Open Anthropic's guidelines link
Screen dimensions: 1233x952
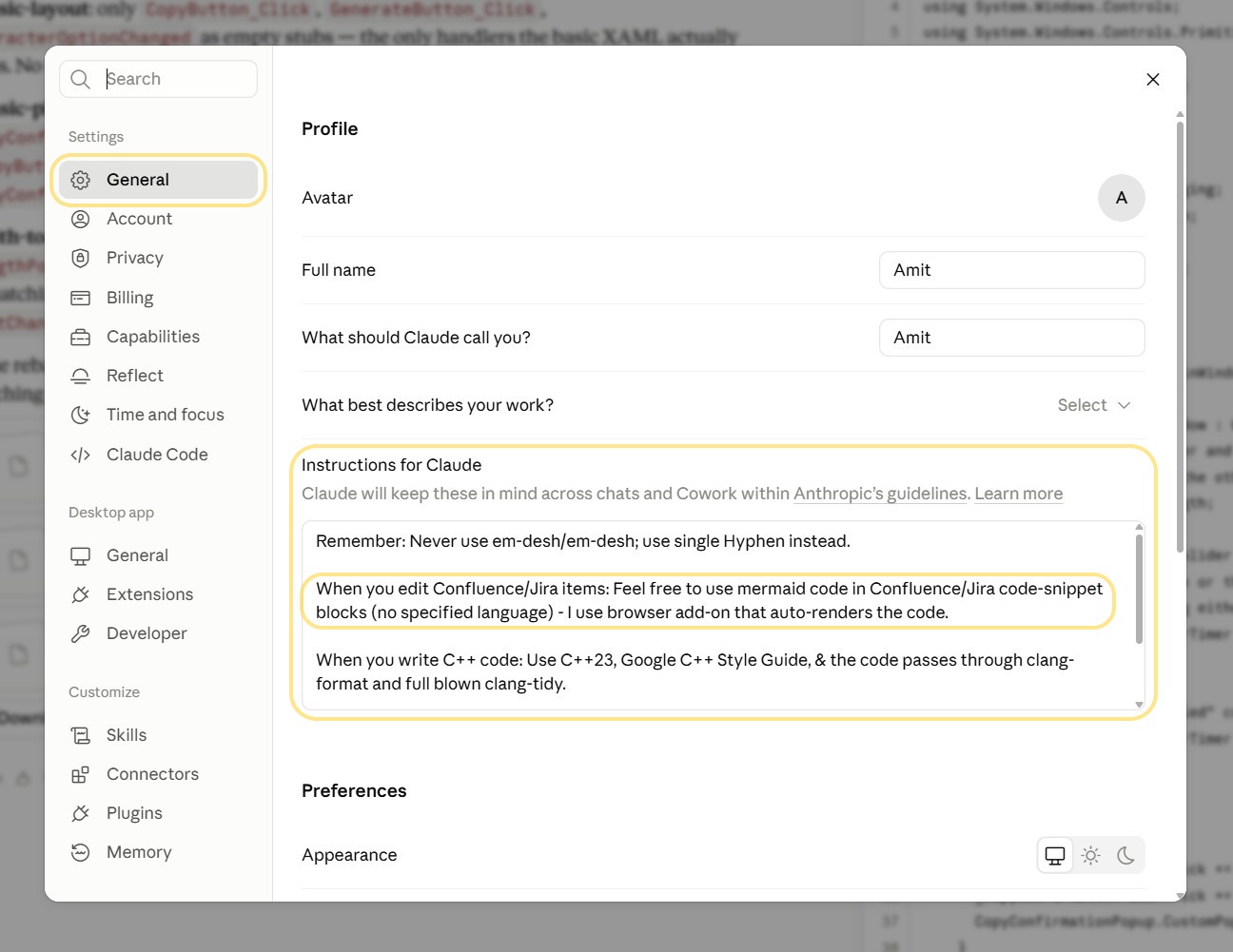[881, 494]
